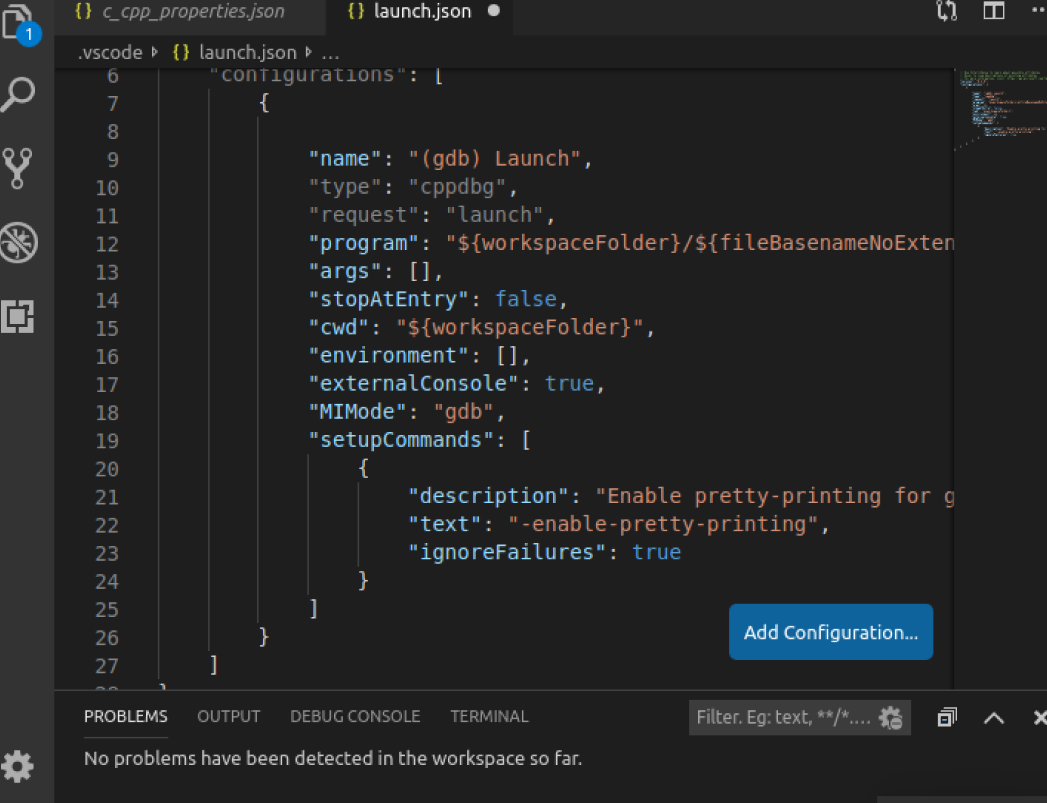Click the problems filter input field
The image size is (1047, 803).
pyautogui.click(x=785, y=718)
